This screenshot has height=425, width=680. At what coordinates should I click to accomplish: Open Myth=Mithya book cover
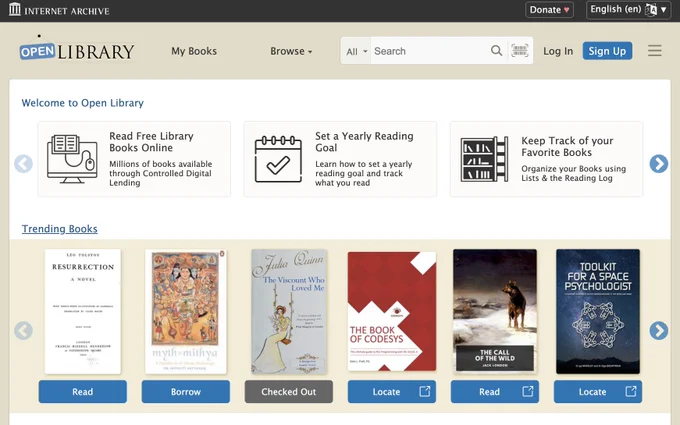(x=186, y=311)
